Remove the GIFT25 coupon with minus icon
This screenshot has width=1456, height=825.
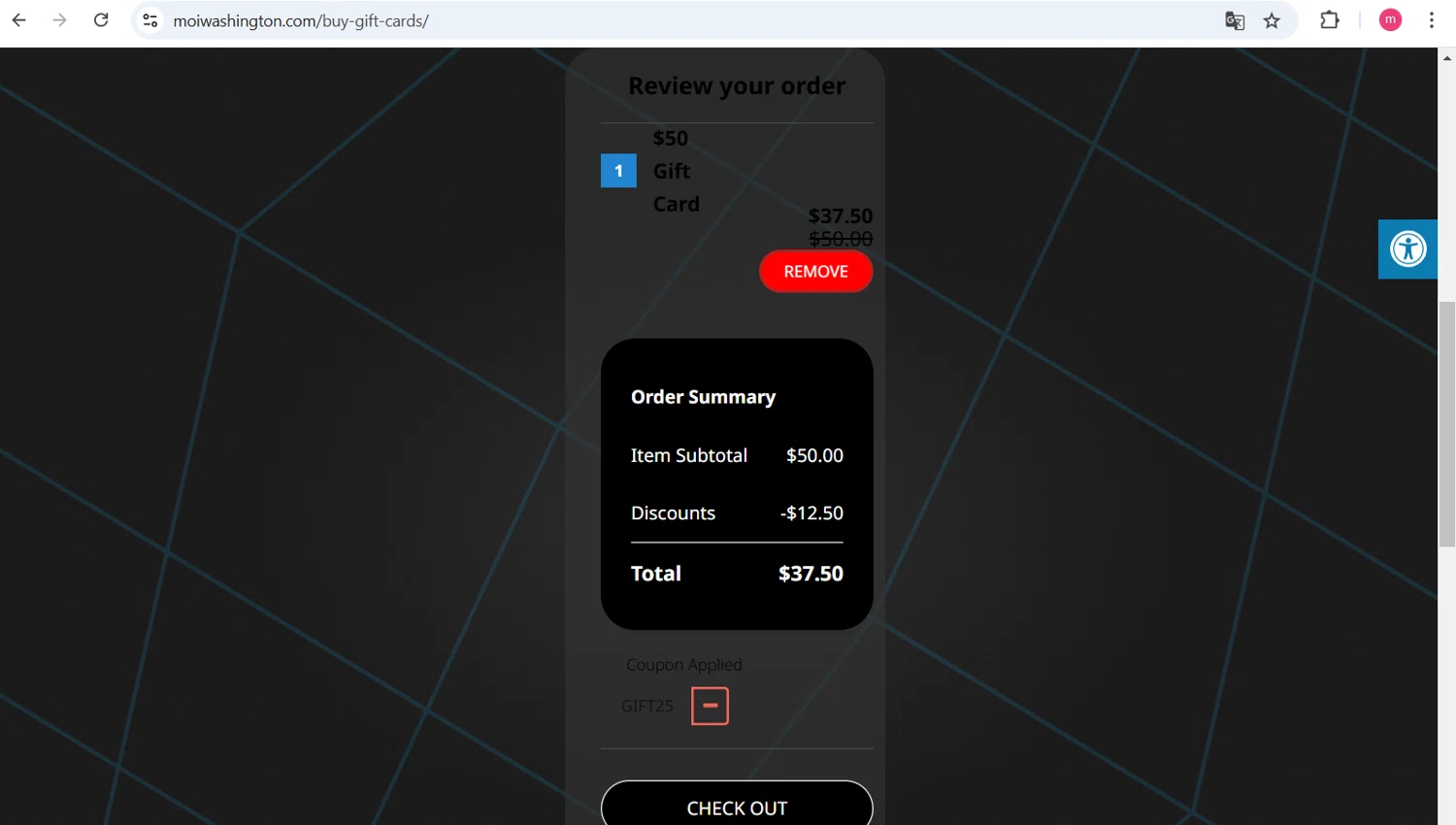point(710,706)
